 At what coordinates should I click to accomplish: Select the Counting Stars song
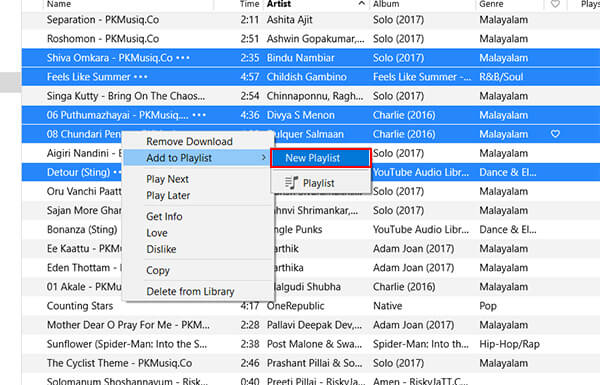[x=80, y=306]
